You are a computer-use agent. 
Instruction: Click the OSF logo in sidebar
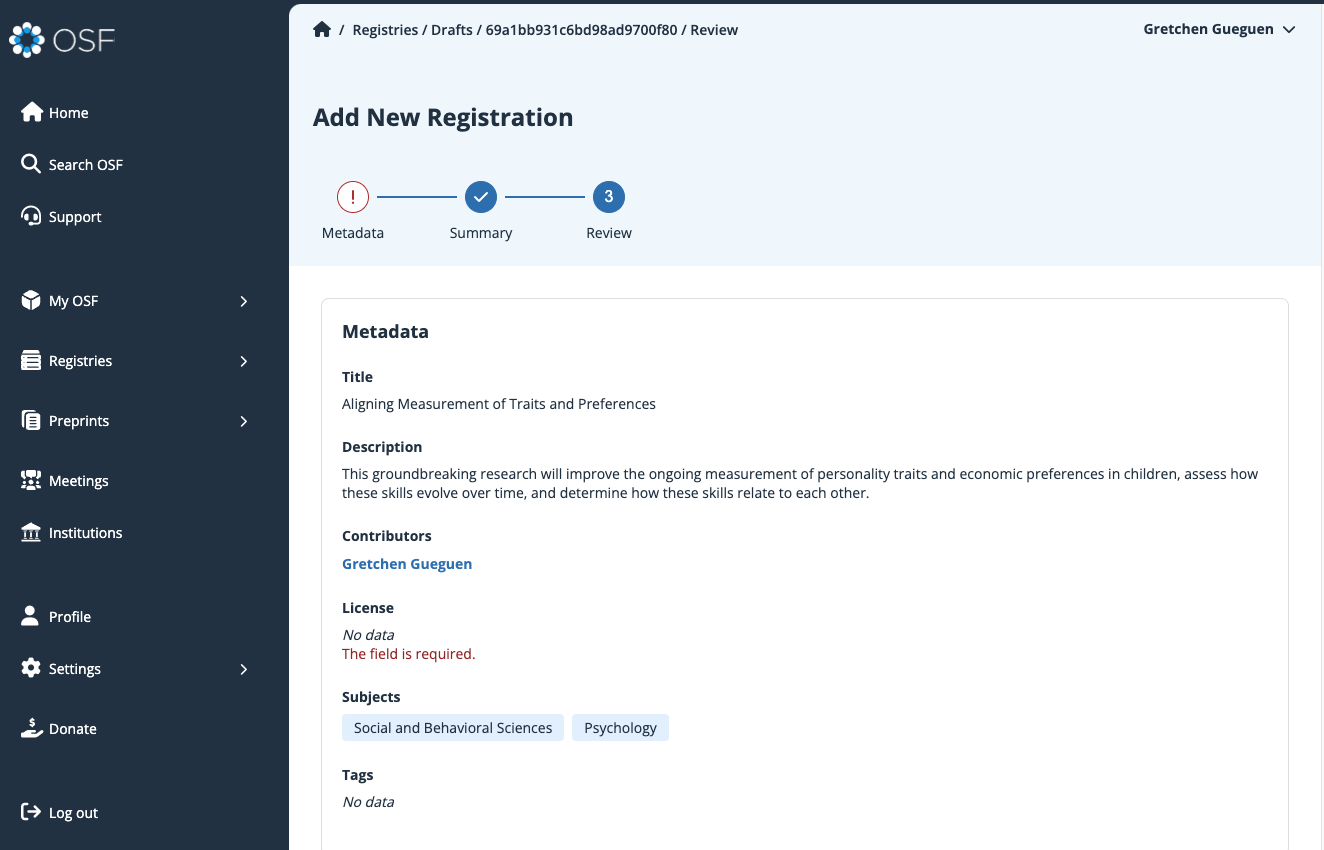pyautogui.click(x=62, y=40)
